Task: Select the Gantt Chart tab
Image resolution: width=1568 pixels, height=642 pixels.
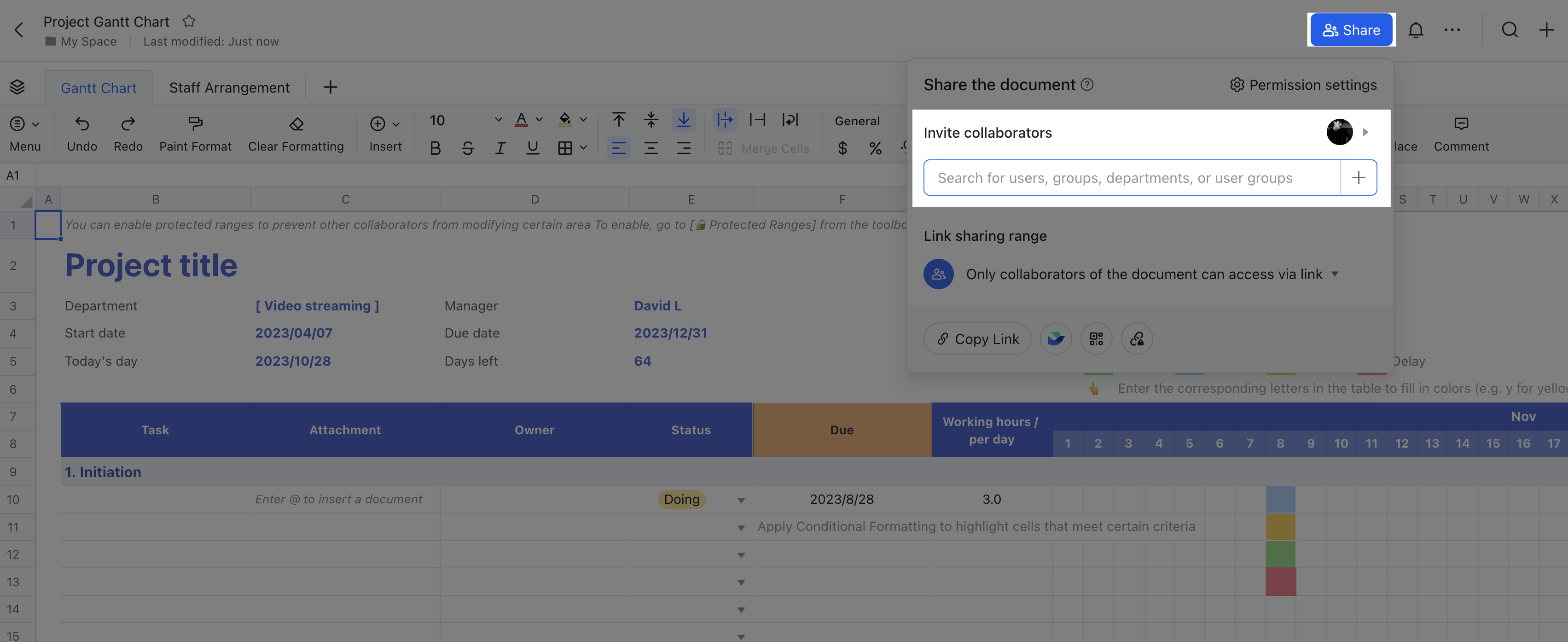Action: pos(99,88)
